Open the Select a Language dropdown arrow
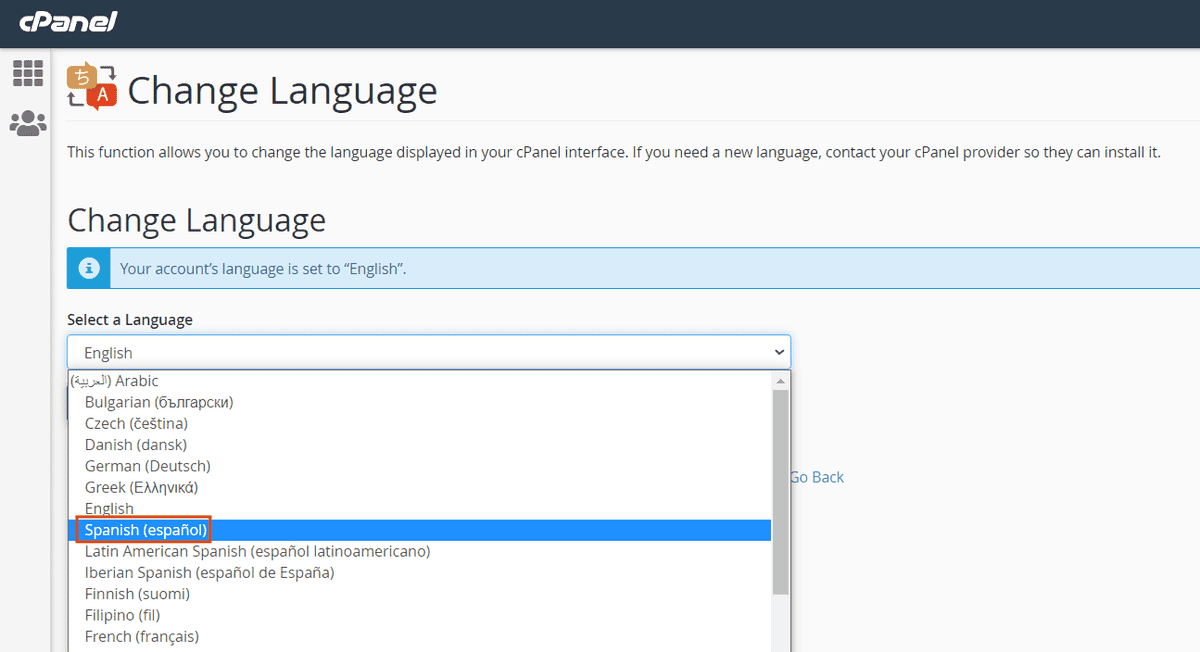Image resolution: width=1200 pixels, height=652 pixels. point(779,352)
